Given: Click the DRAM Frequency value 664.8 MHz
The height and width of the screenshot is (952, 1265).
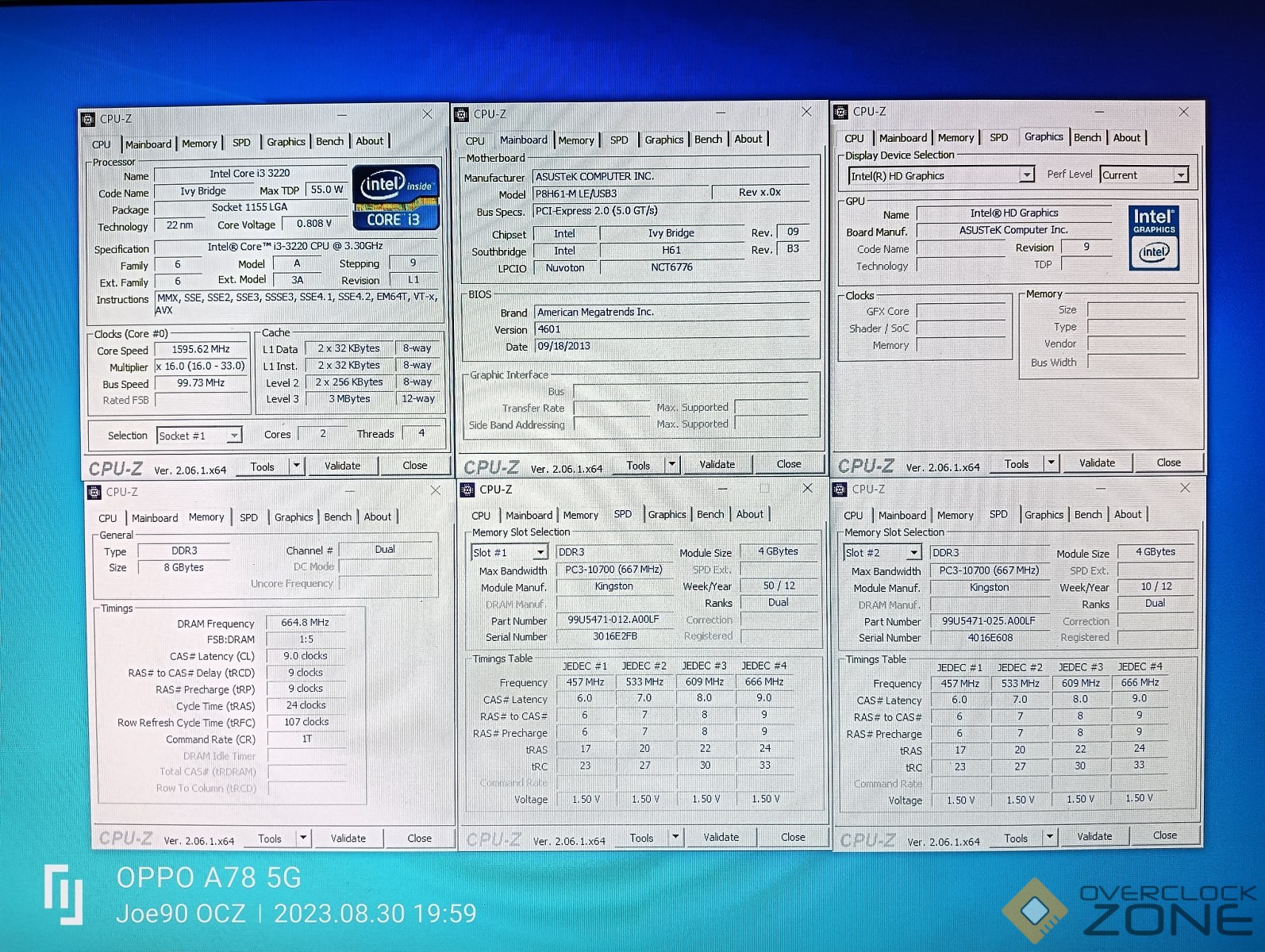Looking at the screenshot, I should (x=305, y=623).
